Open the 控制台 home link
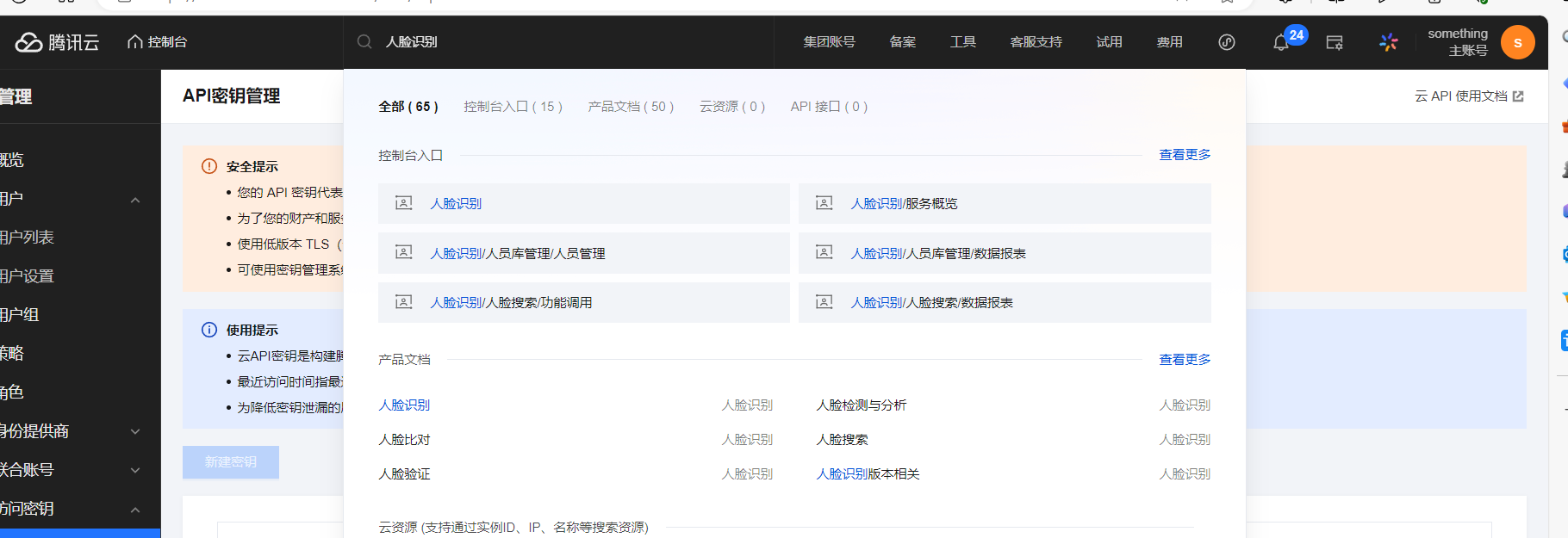Screen dimensions: 1568x538 click(157, 41)
